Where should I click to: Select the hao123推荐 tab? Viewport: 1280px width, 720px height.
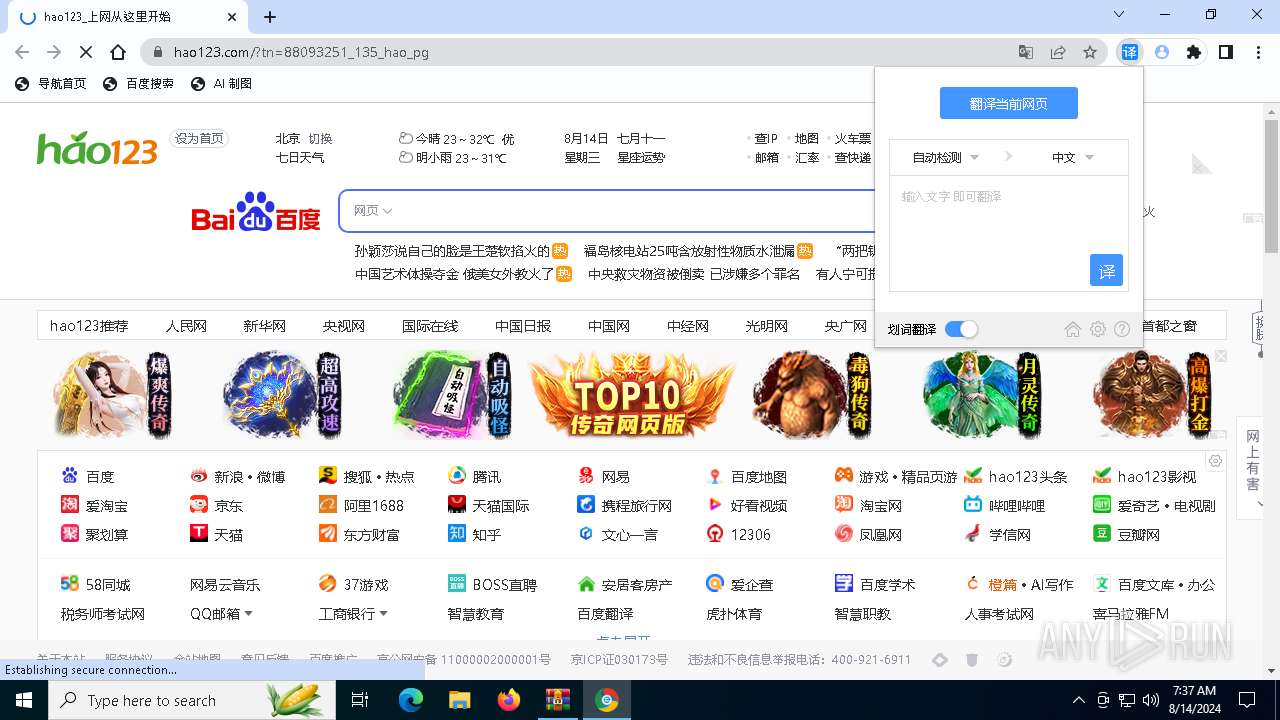click(x=89, y=326)
